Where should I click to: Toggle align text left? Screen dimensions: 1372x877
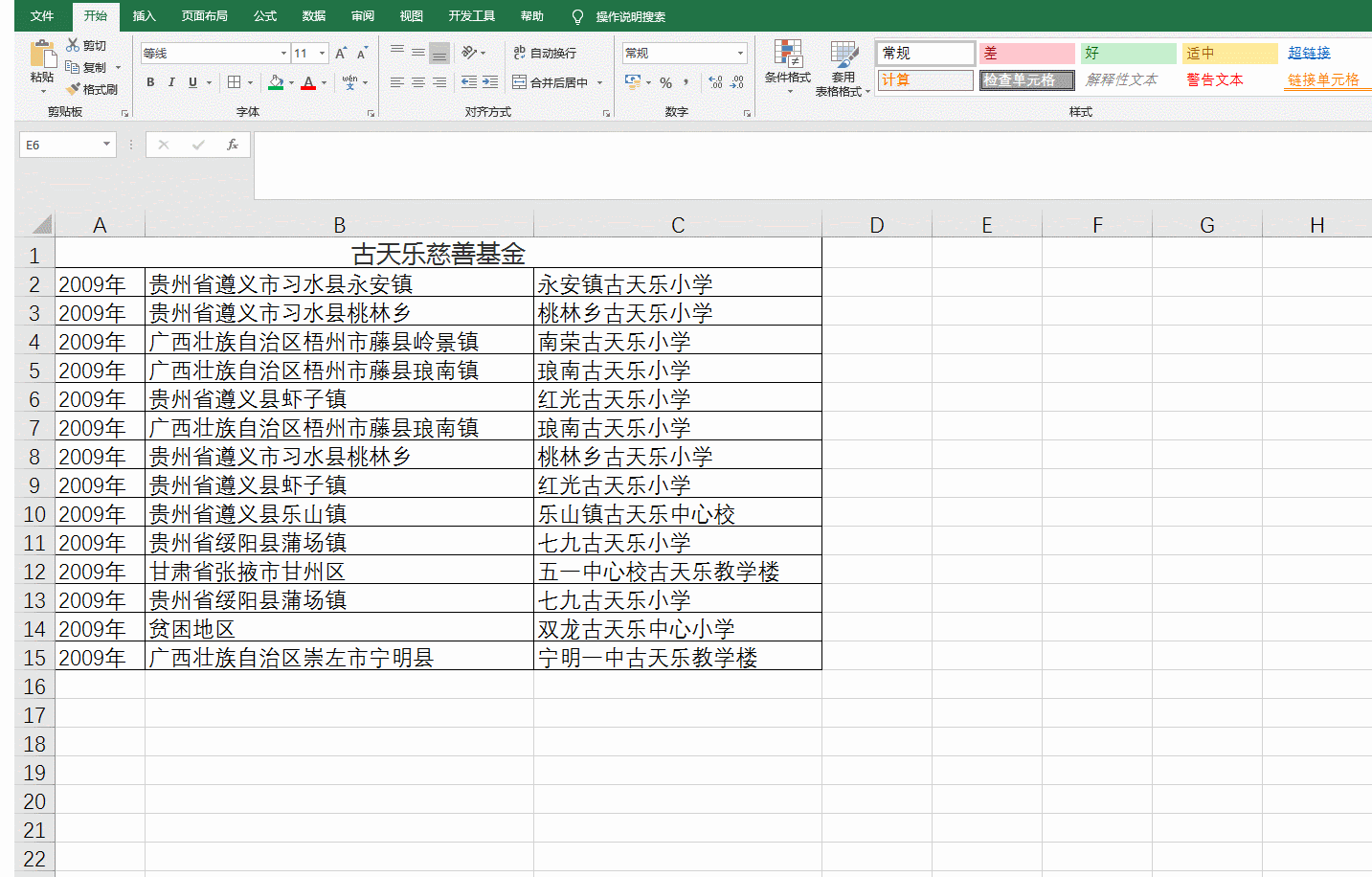[397, 82]
